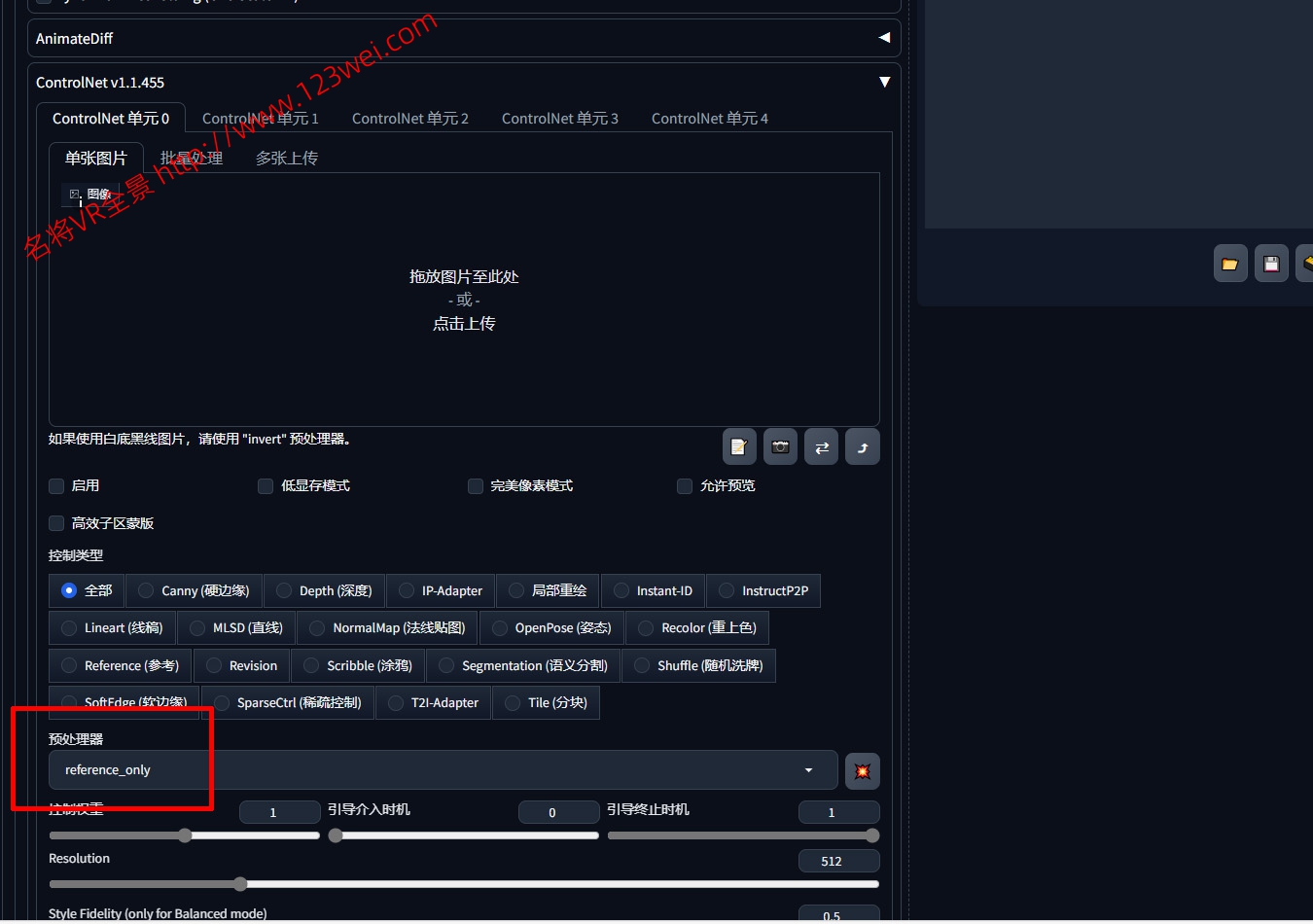The height and width of the screenshot is (924, 1313).
Task: Select Canny (硬边缘) control type
Action: [x=146, y=591]
